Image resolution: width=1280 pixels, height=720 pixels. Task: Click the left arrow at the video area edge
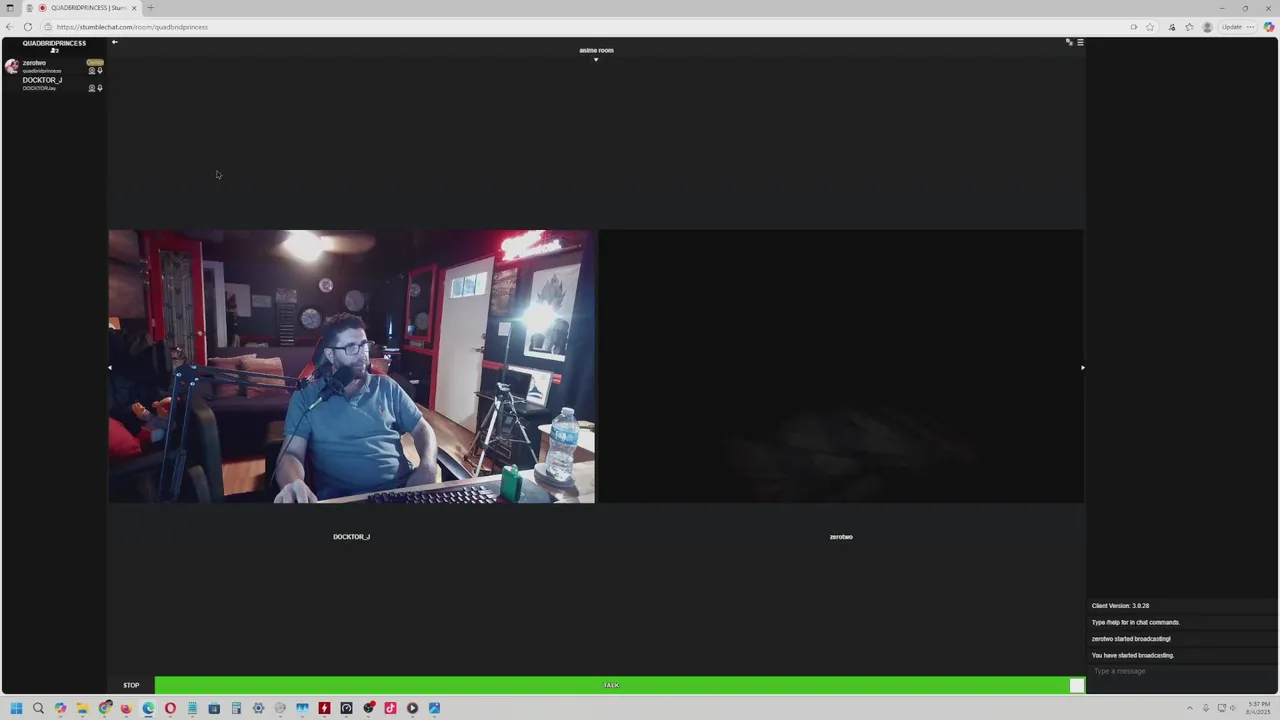(110, 367)
